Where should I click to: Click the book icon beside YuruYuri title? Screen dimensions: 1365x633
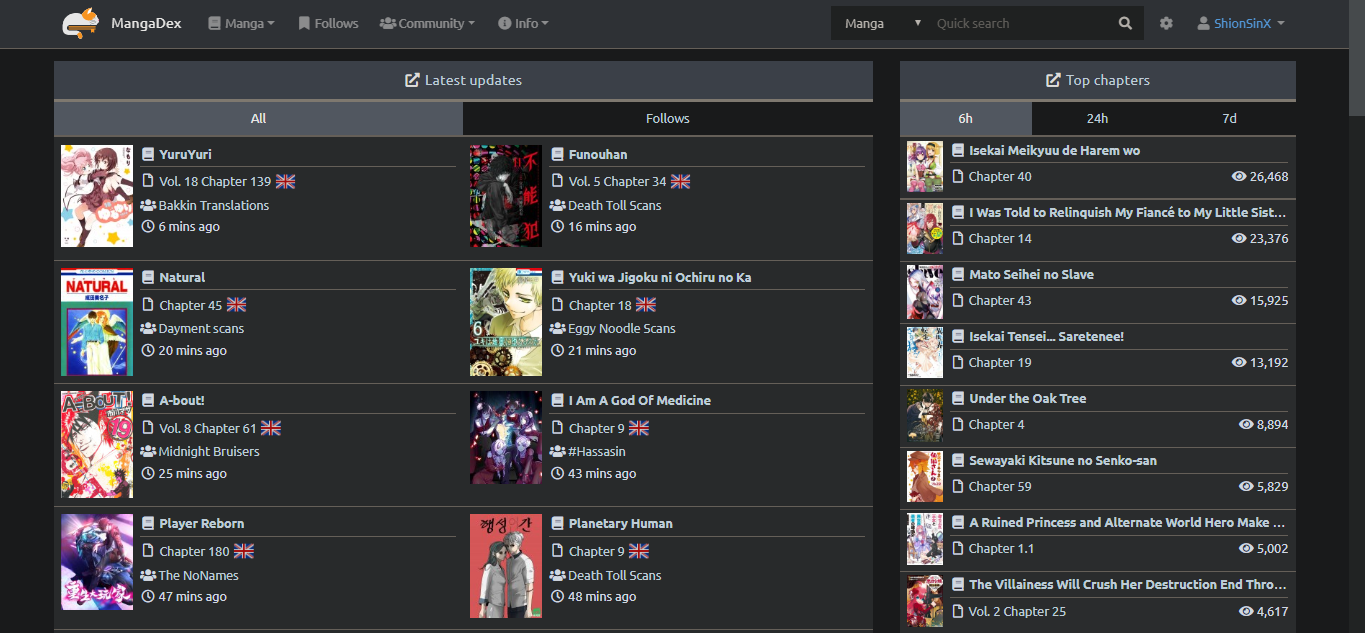(x=148, y=154)
